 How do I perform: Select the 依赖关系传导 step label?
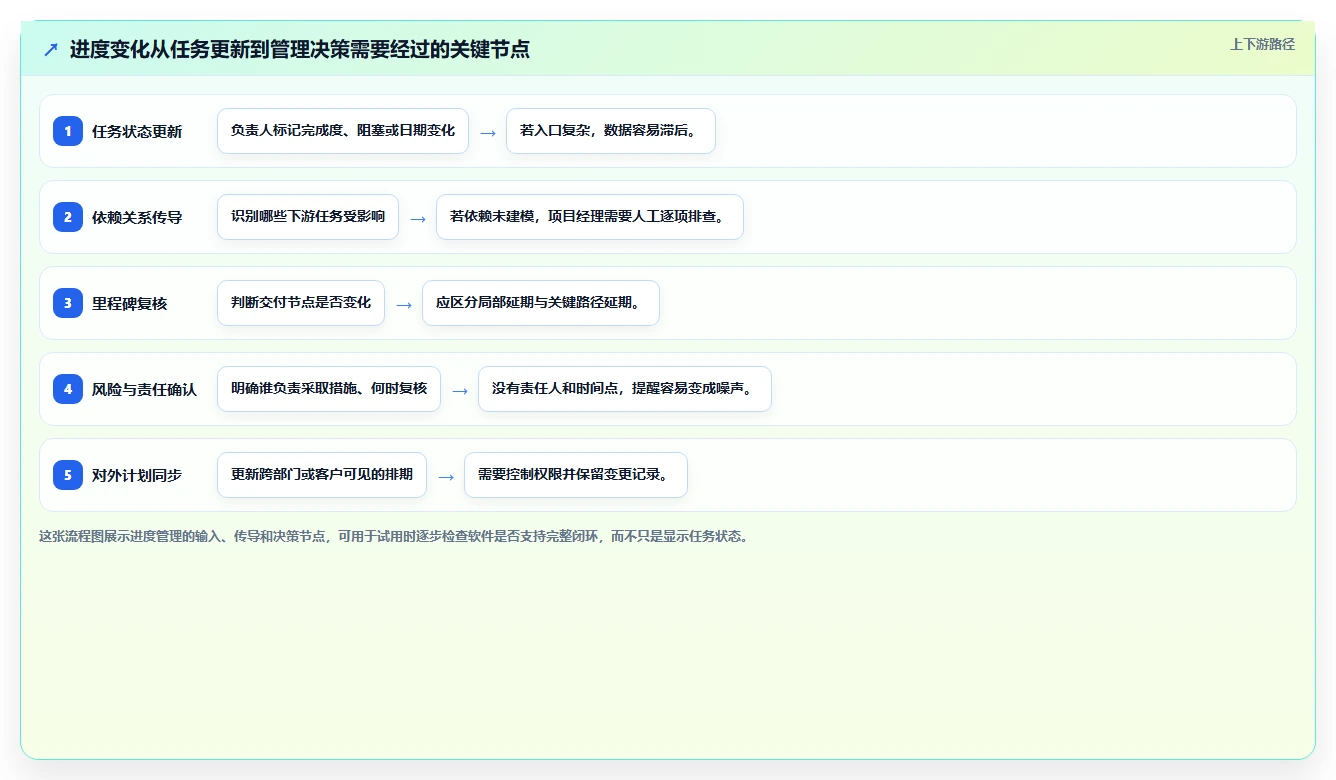click(137, 217)
